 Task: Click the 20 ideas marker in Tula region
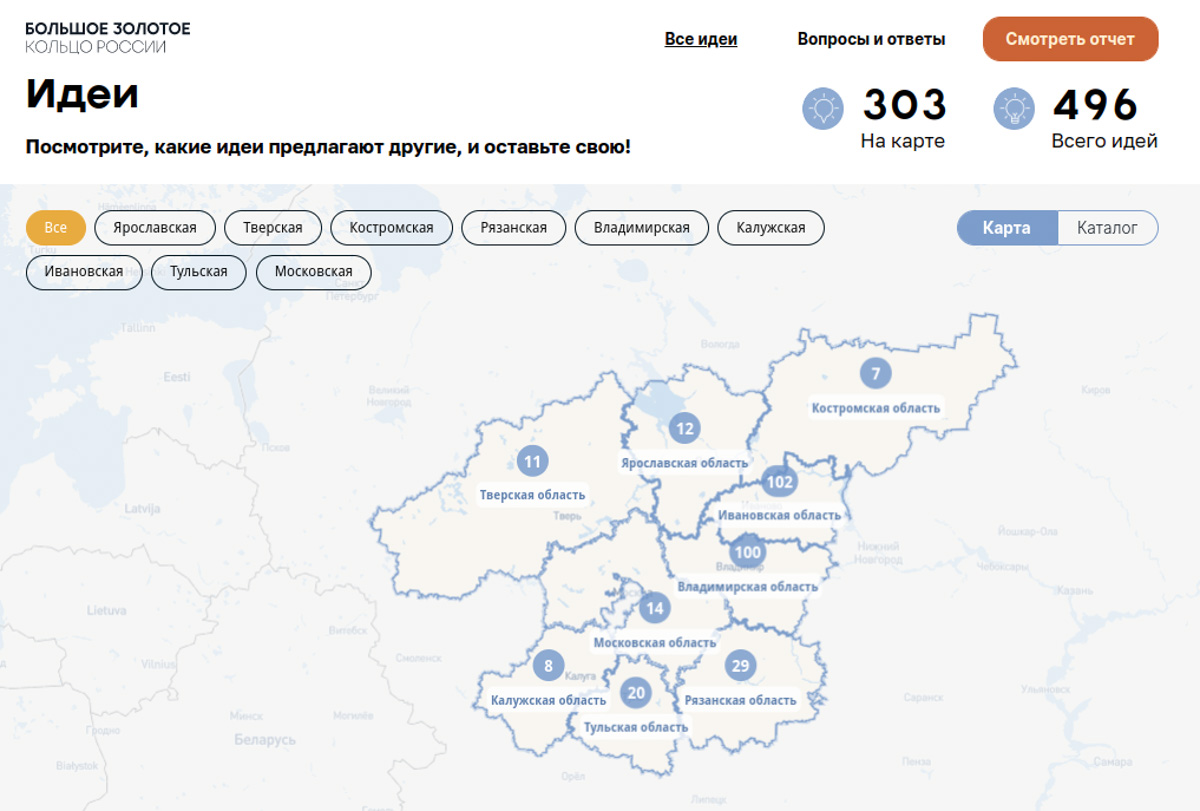click(635, 692)
